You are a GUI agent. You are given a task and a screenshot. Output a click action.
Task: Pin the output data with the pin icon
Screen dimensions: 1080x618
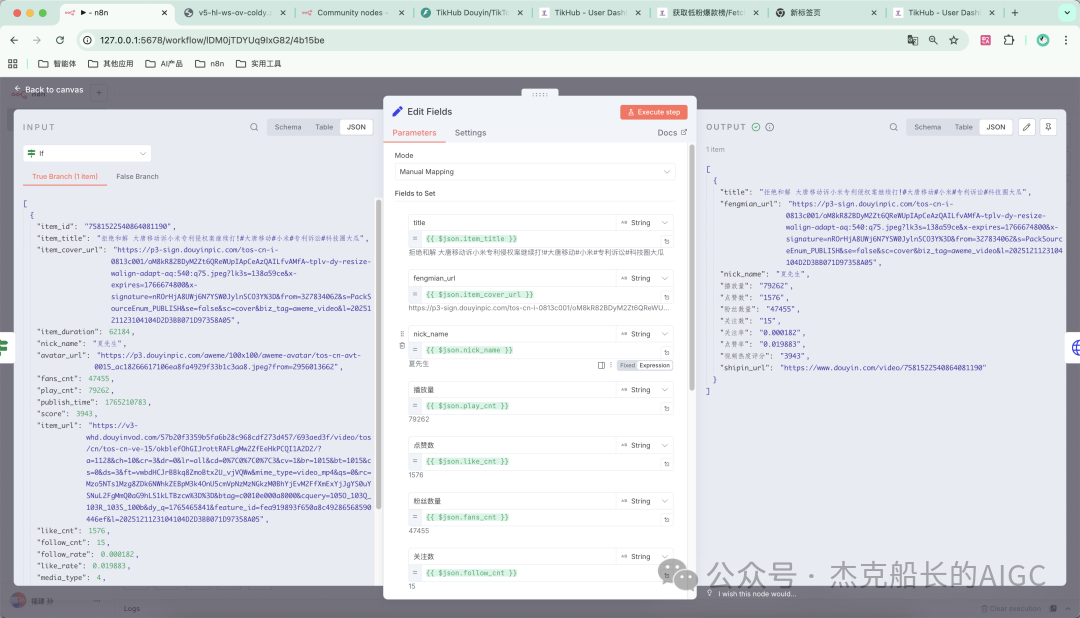click(x=1048, y=127)
